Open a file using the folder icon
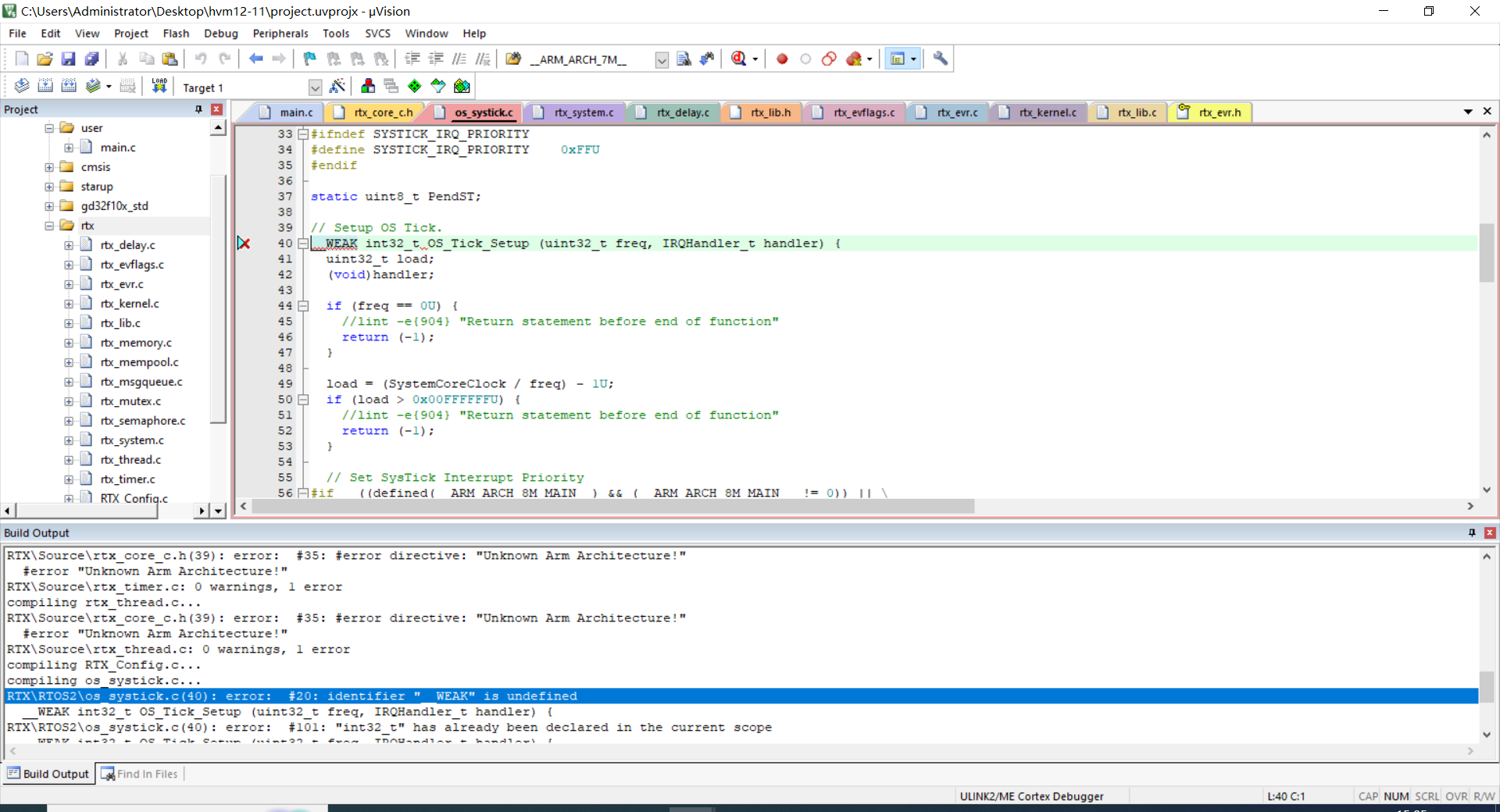The width and height of the screenshot is (1500, 812). (x=45, y=59)
